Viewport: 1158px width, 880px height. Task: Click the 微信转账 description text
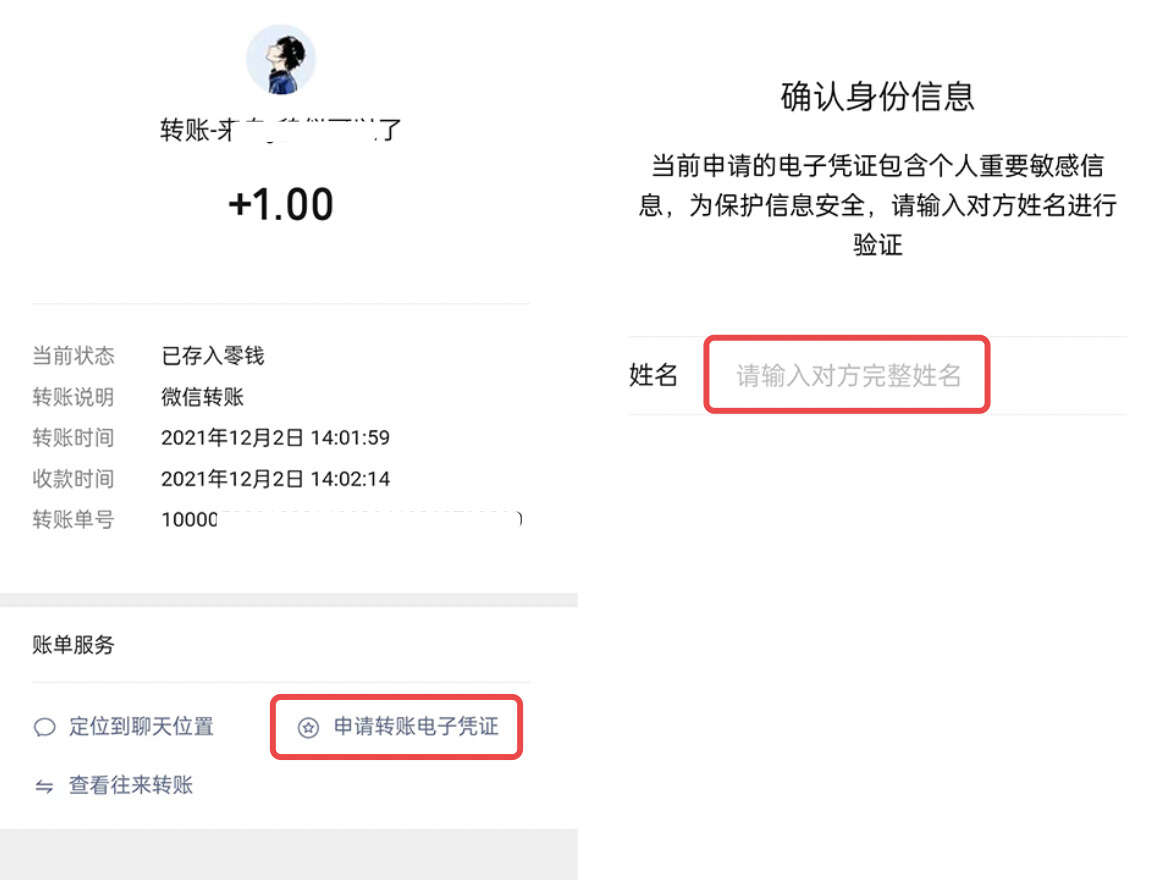tap(202, 397)
